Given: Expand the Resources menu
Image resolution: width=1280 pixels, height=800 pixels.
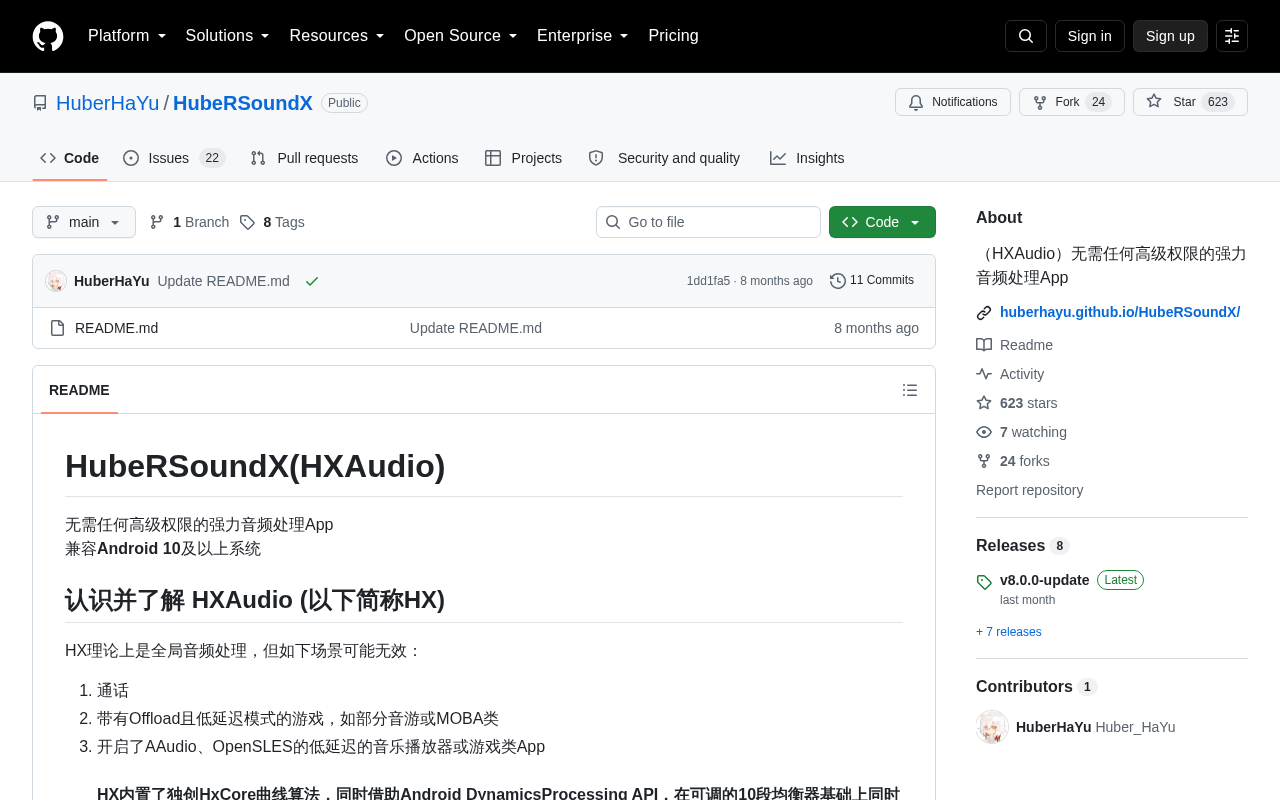Looking at the screenshot, I should tap(337, 36).
